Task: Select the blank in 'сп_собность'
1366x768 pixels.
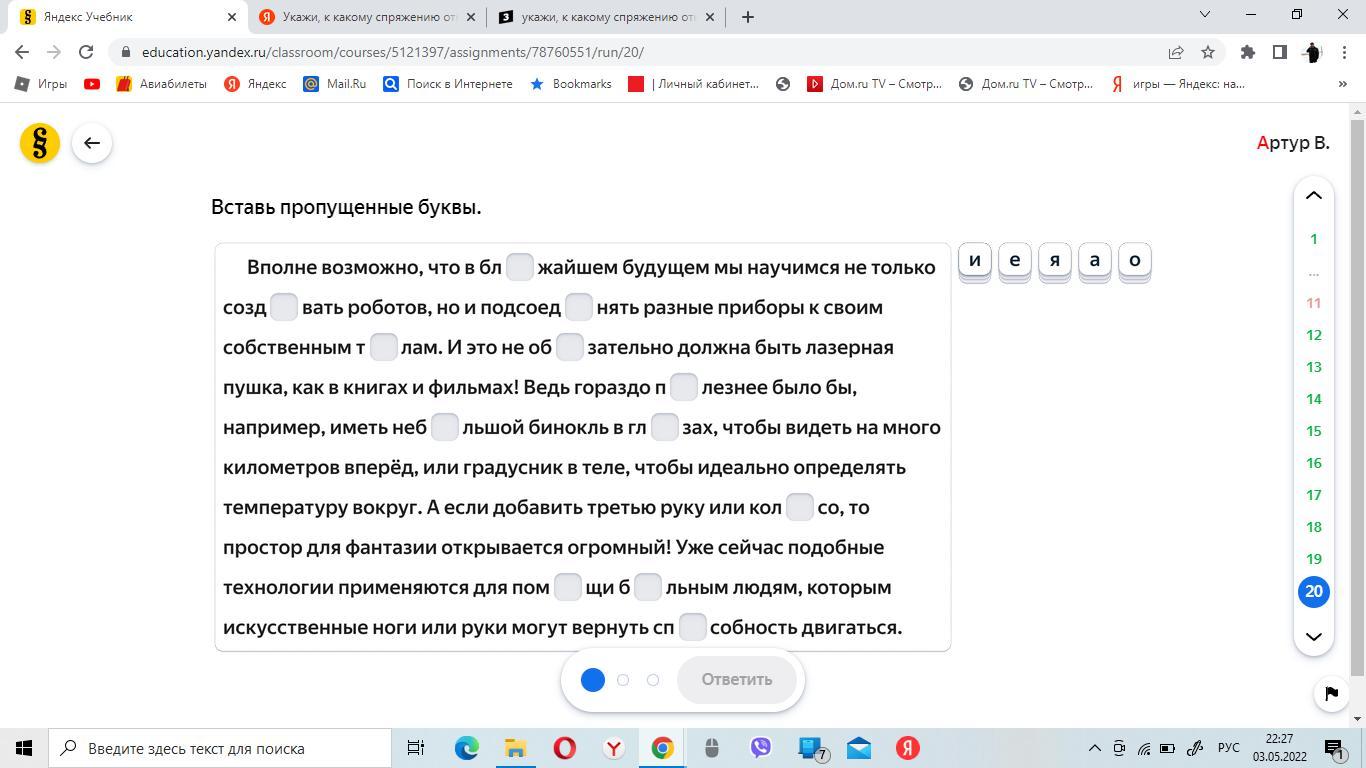Action: click(692, 627)
